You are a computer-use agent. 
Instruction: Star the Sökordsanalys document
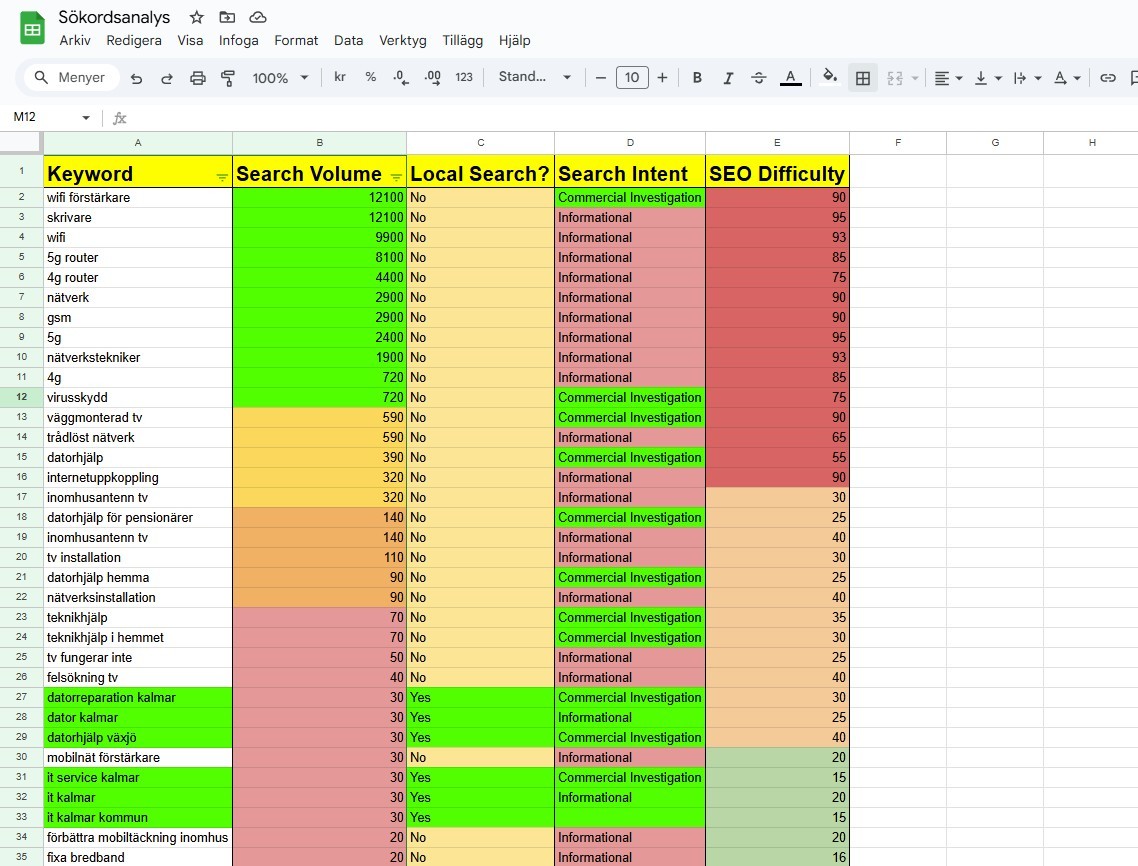[196, 17]
